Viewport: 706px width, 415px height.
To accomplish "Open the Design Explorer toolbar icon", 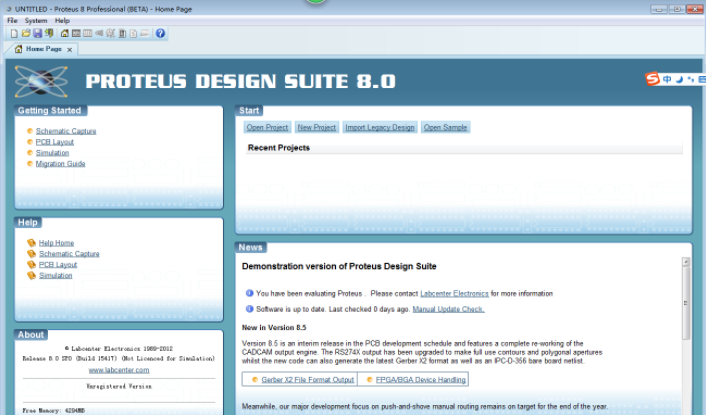I will (x=122, y=33).
